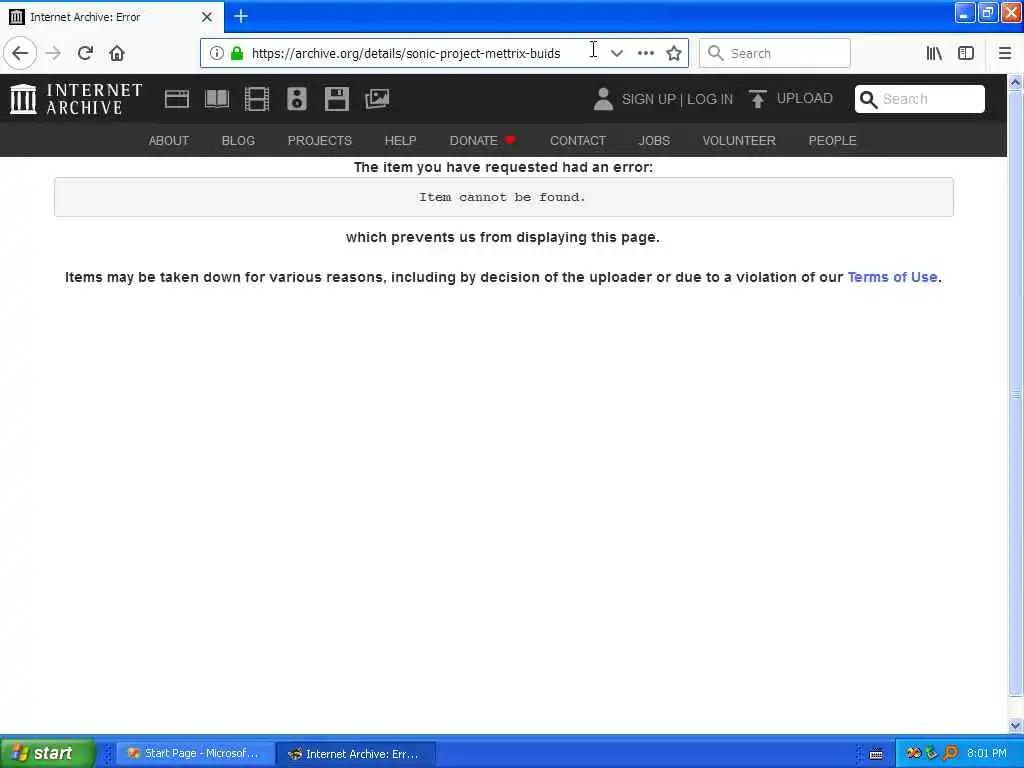Click 'Item cannot be found.' message text
Viewport: 1024px width, 768px height.
[502, 197]
